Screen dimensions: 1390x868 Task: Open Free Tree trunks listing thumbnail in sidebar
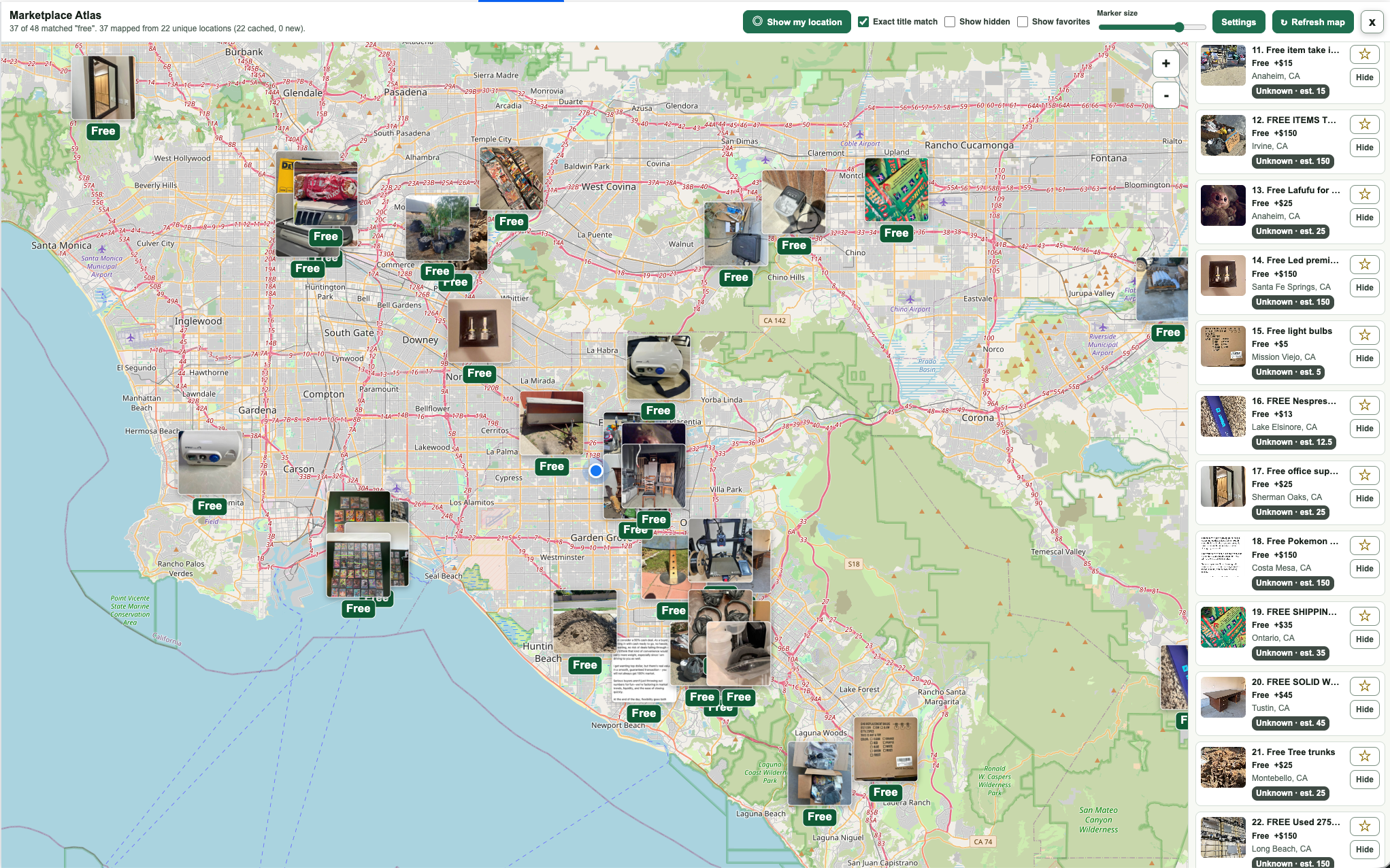[1223, 767]
